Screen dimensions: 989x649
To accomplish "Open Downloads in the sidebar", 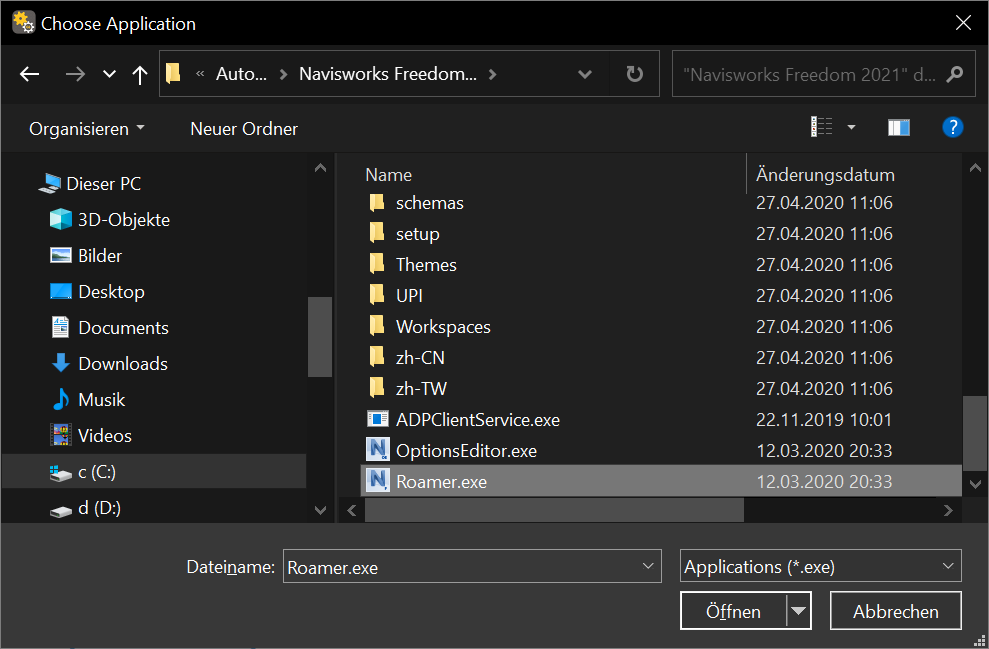I will pos(108,363).
